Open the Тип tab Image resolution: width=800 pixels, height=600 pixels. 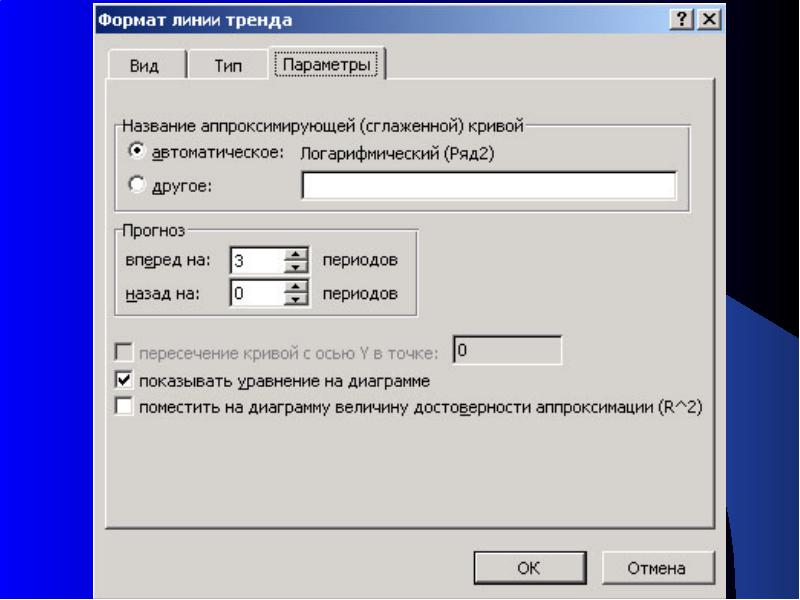(228, 65)
